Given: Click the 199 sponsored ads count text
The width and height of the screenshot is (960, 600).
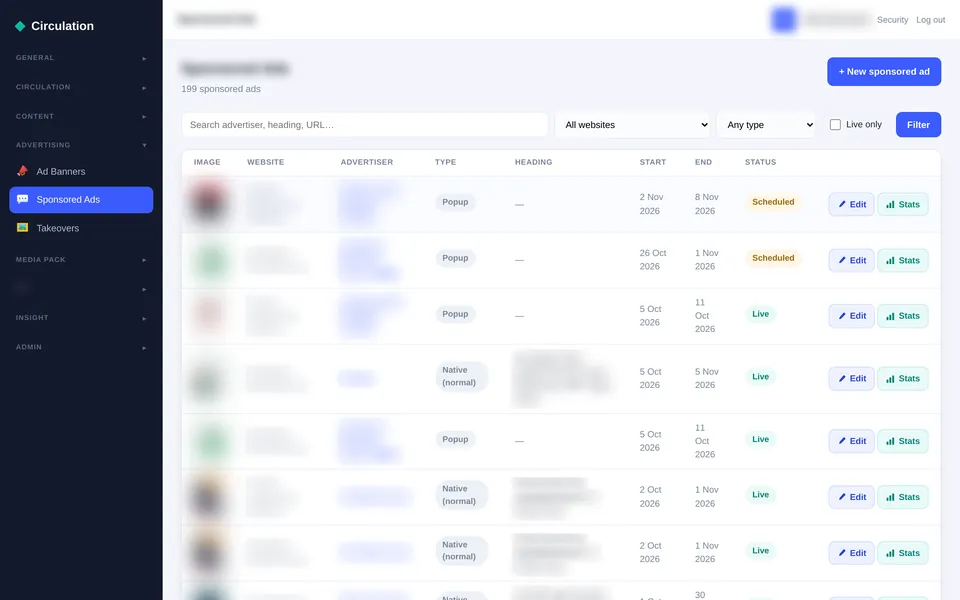Looking at the screenshot, I should (x=221, y=89).
